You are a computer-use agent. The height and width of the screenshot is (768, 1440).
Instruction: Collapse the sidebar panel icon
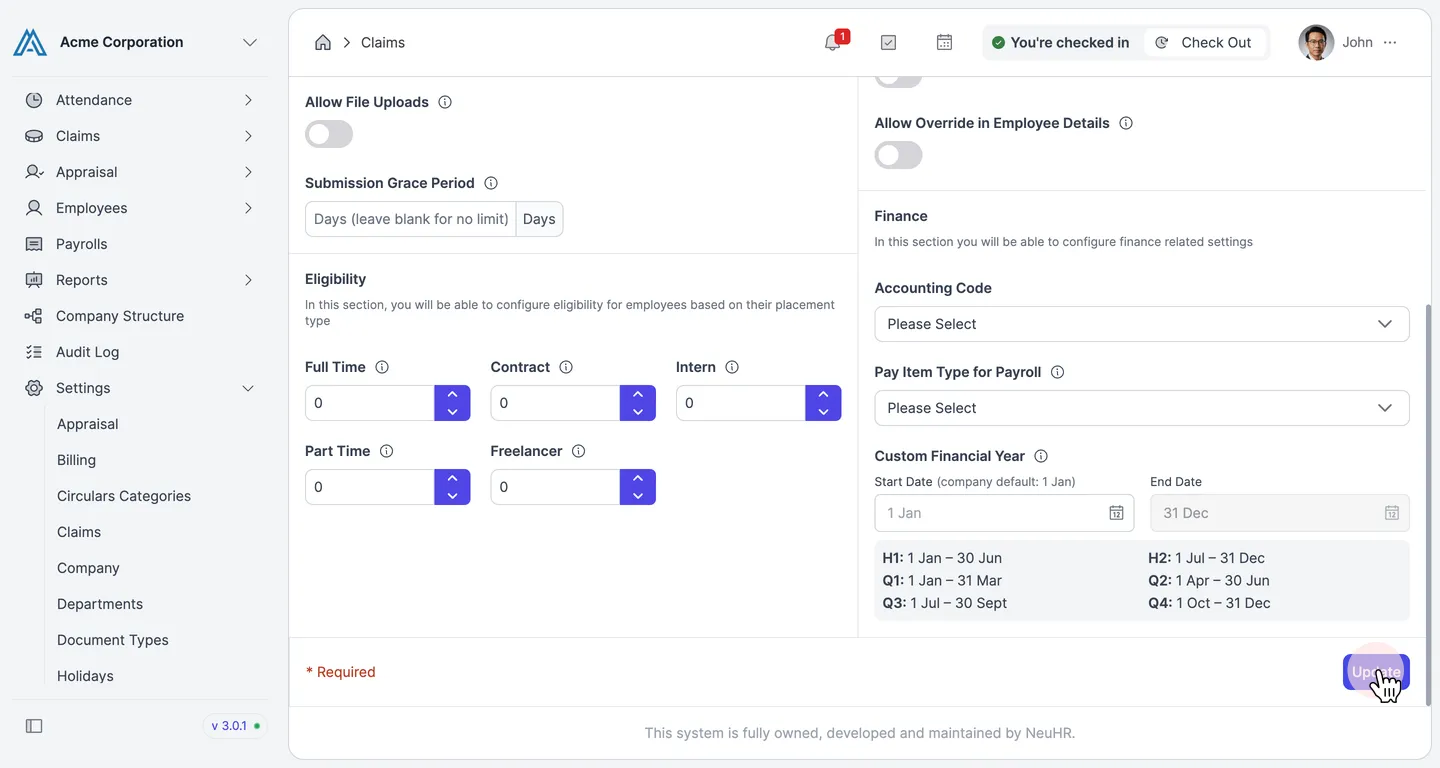(34, 726)
